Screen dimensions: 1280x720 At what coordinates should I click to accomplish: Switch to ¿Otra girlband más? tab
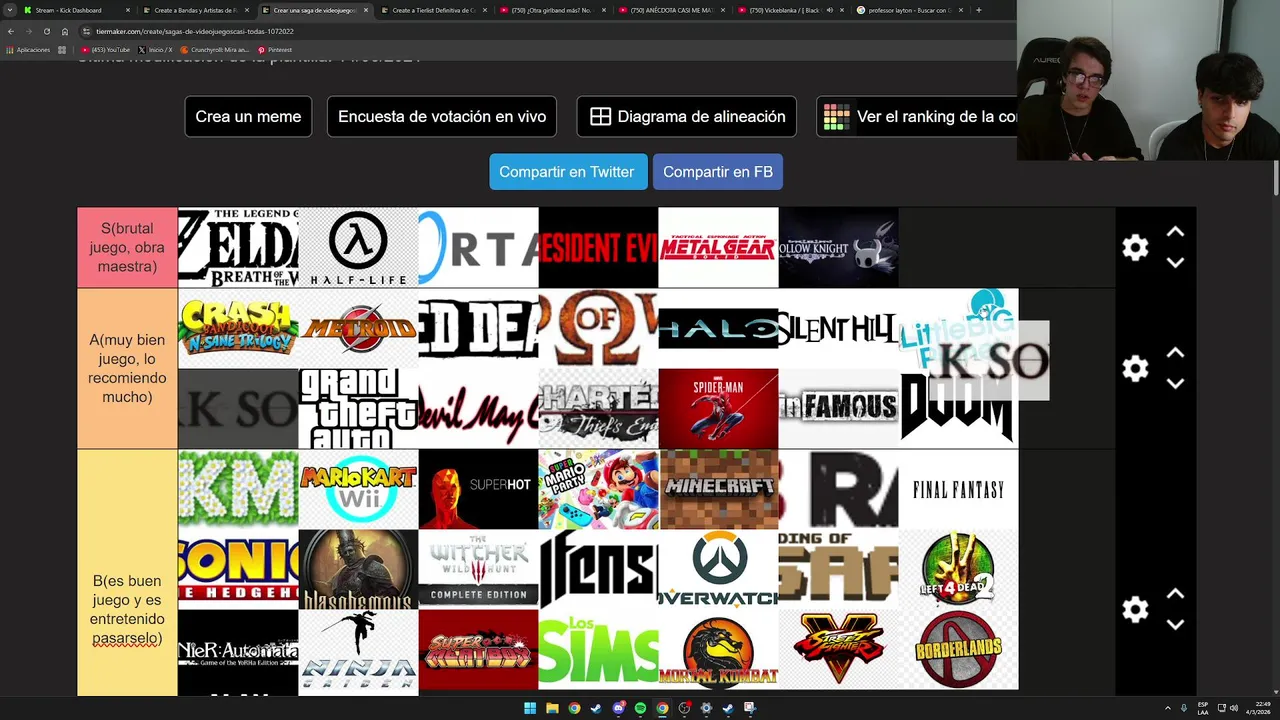tap(552, 10)
